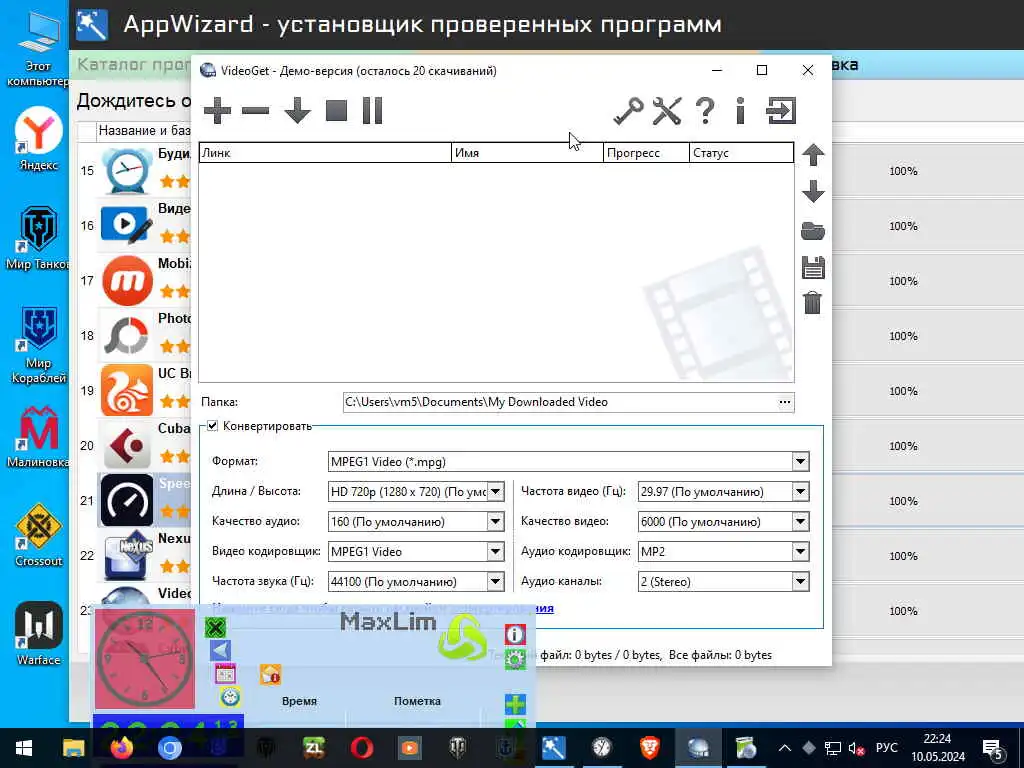1024x768 pixels.
Task: Open MaxLim red info icon
Action: (515, 634)
